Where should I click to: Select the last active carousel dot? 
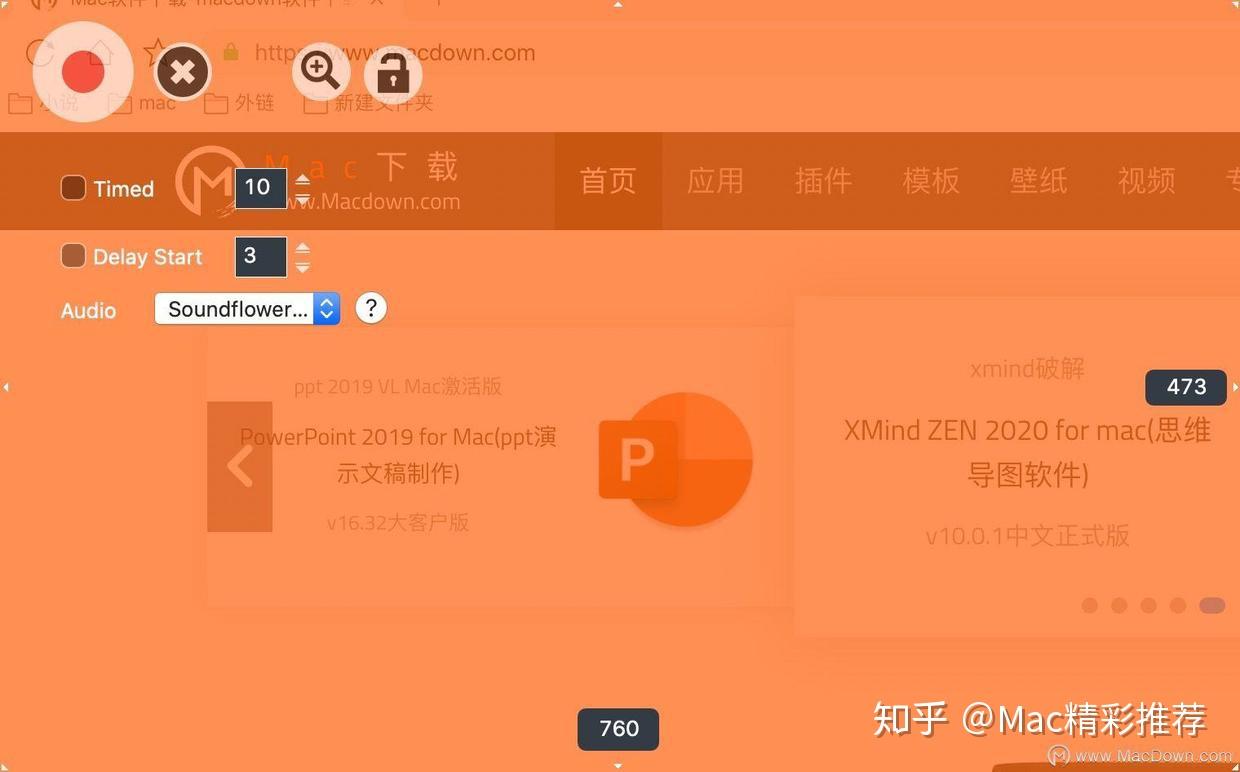[1212, 605]
